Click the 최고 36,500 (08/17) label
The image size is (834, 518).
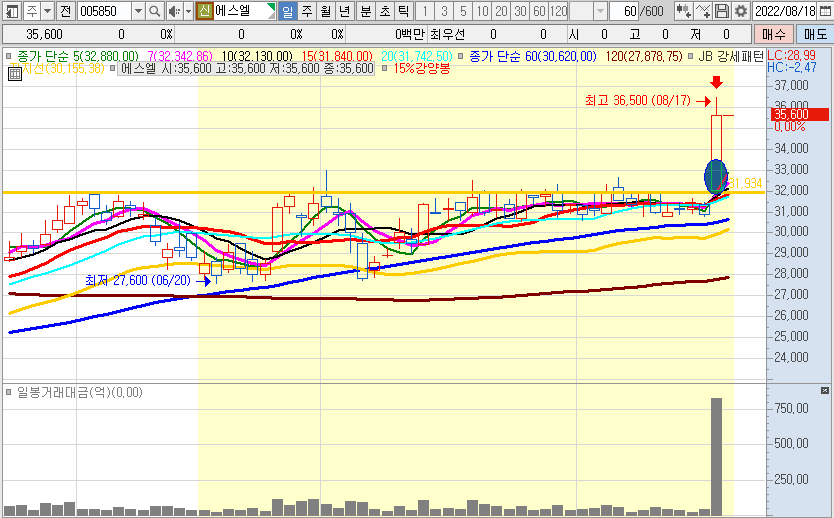click(638, 101)
